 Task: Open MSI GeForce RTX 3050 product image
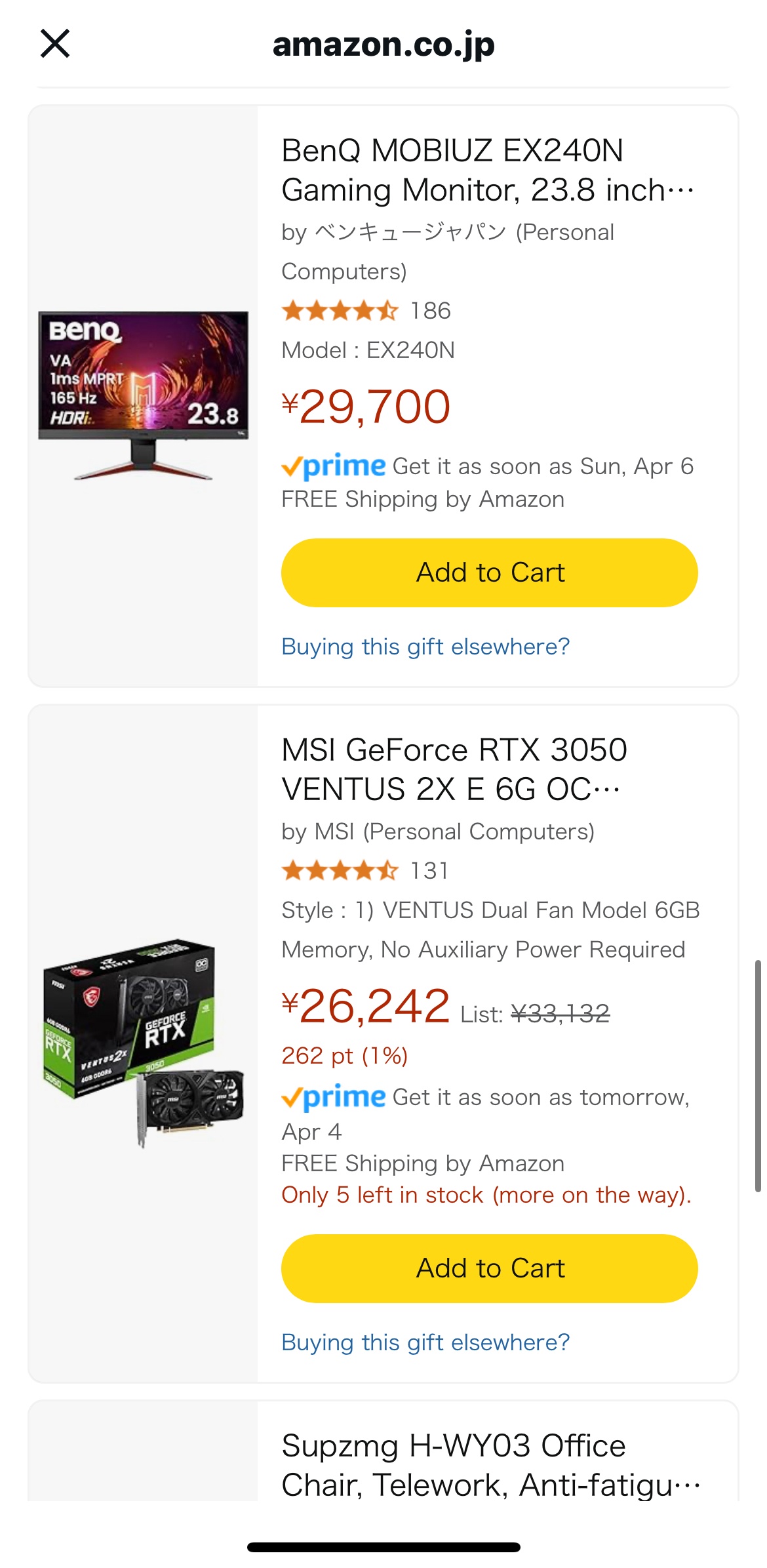pos(144,1043)
